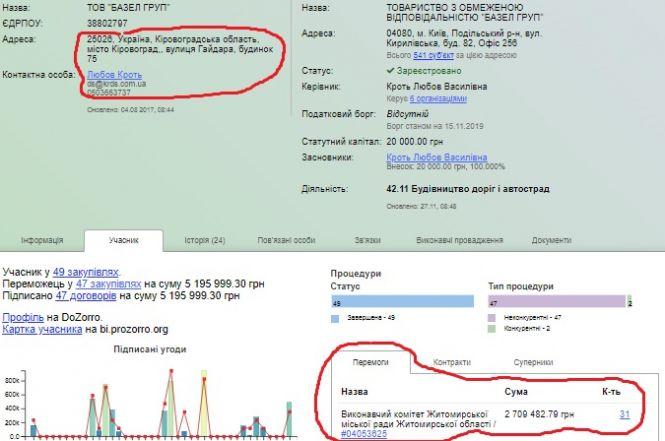Open the Профіль link on DoZorro

click(x=22, y=316)
